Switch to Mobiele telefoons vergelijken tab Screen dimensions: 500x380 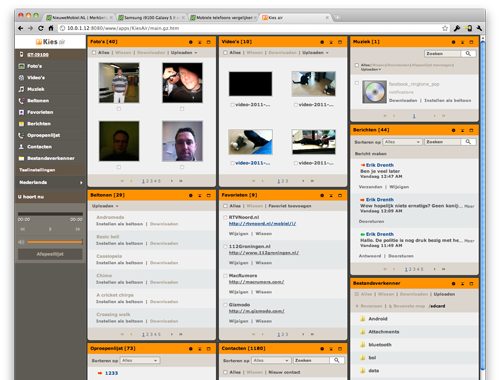[224, 17]
